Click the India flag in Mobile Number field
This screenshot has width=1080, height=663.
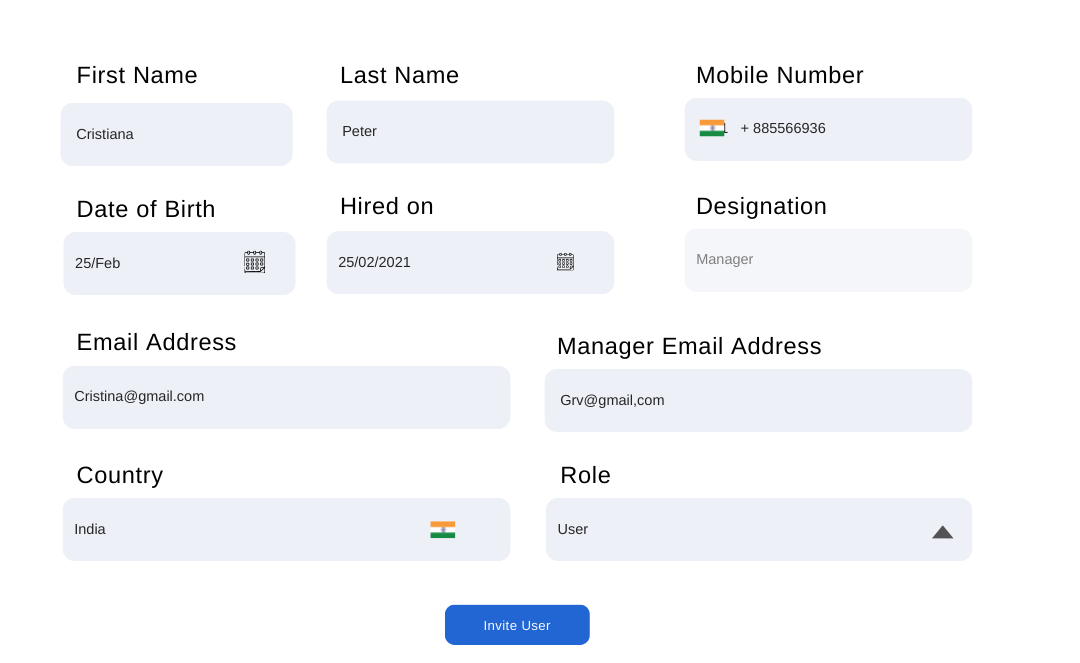coord(712,128)
